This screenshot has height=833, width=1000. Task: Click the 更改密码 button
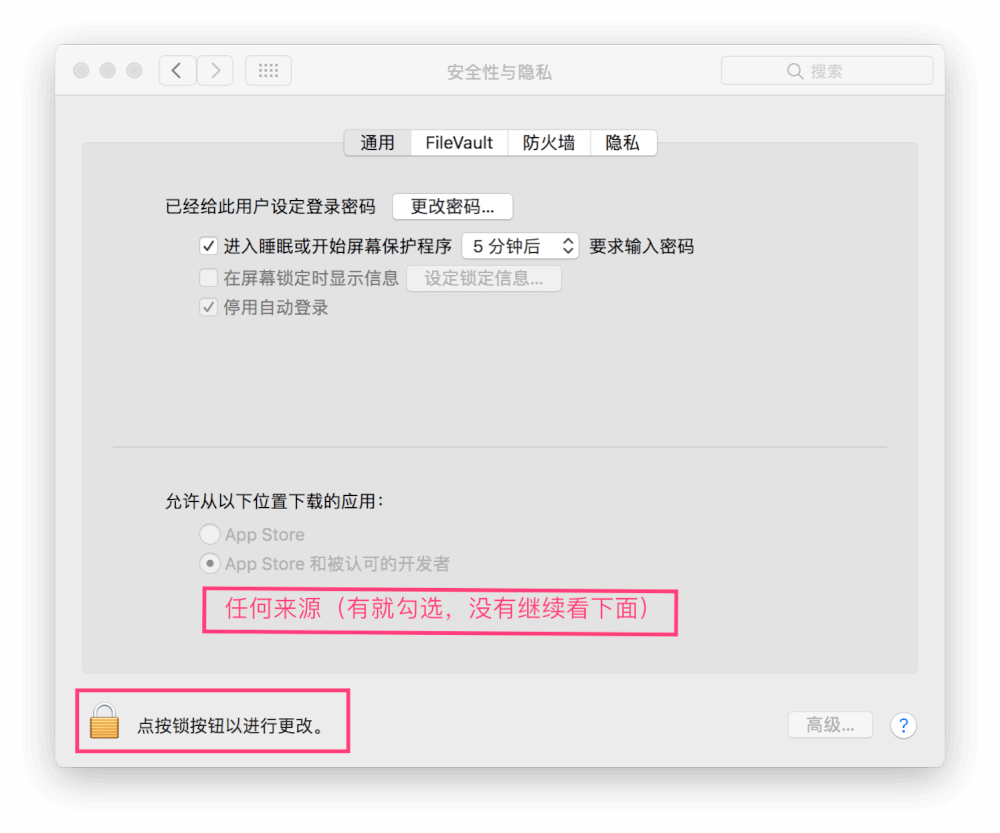coord(452,206)
